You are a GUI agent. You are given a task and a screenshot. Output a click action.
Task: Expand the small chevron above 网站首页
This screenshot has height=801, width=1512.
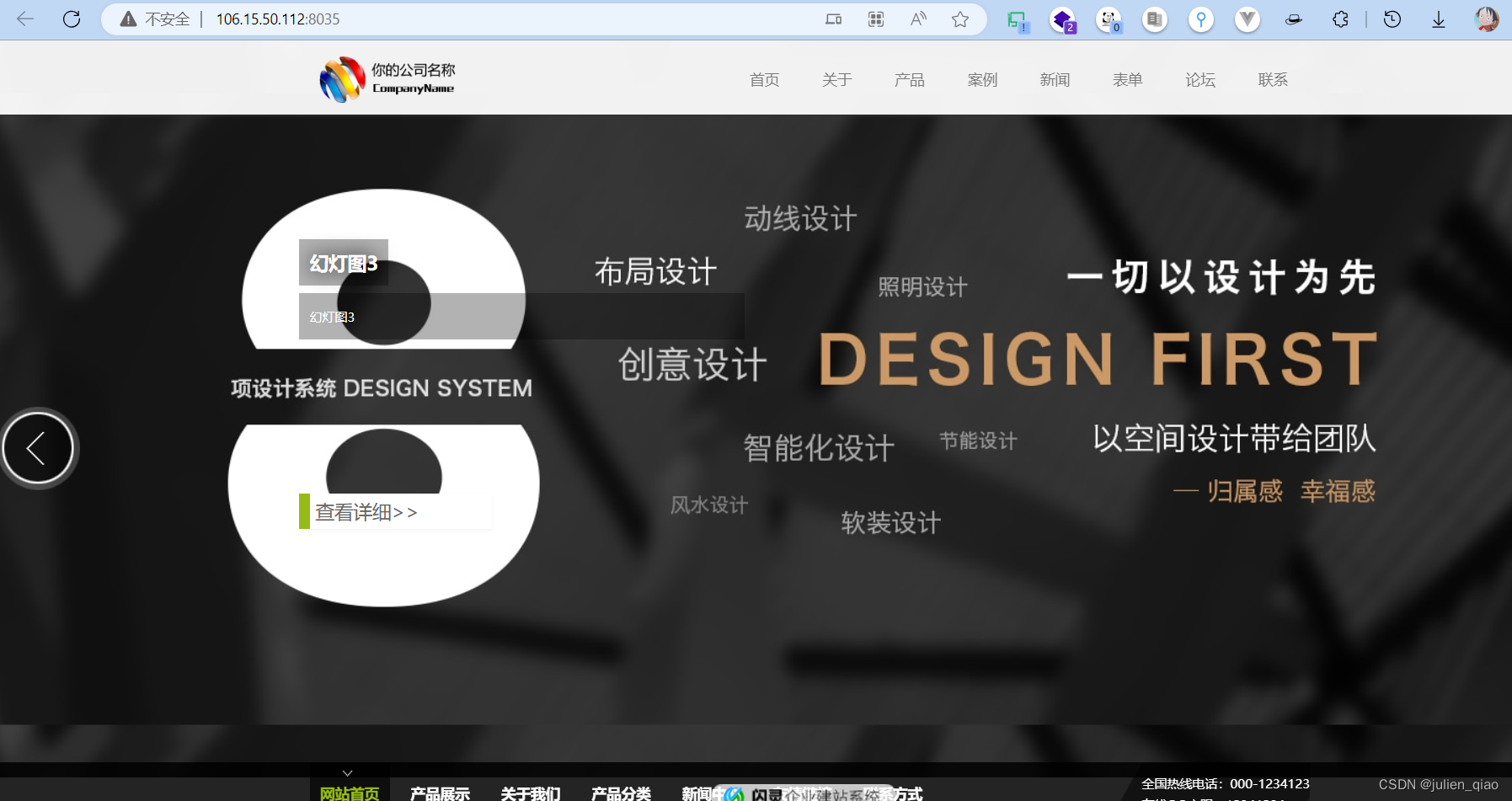pos(347,772)
